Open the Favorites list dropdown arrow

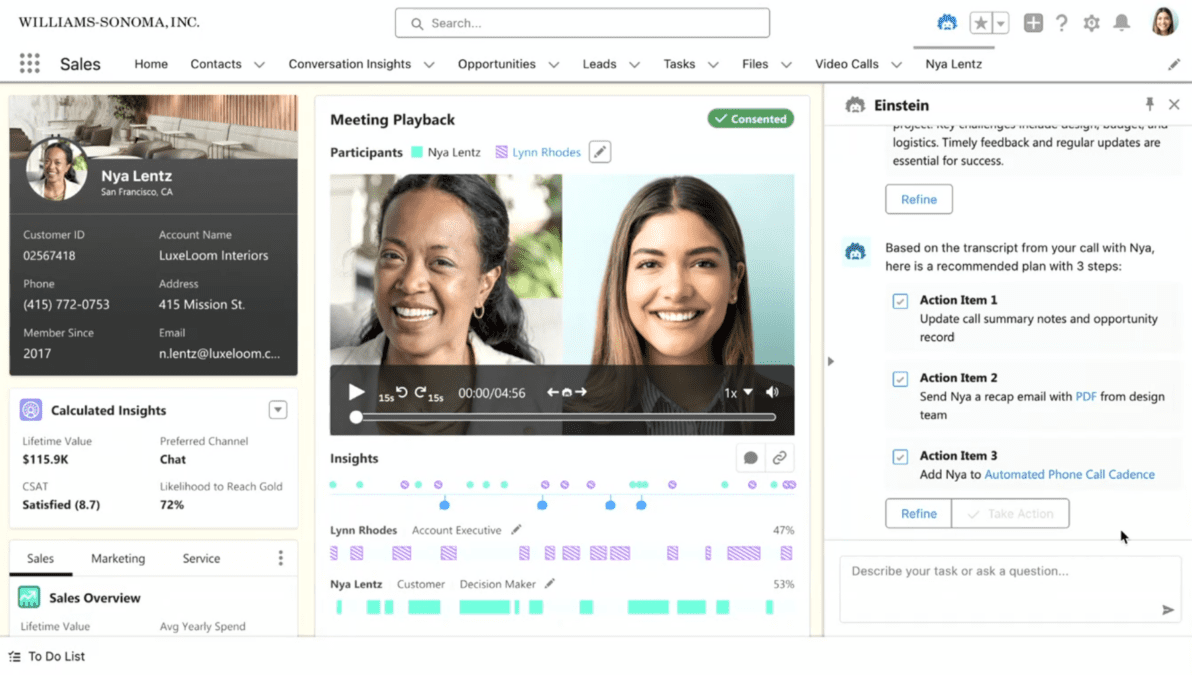(1000, 23)
